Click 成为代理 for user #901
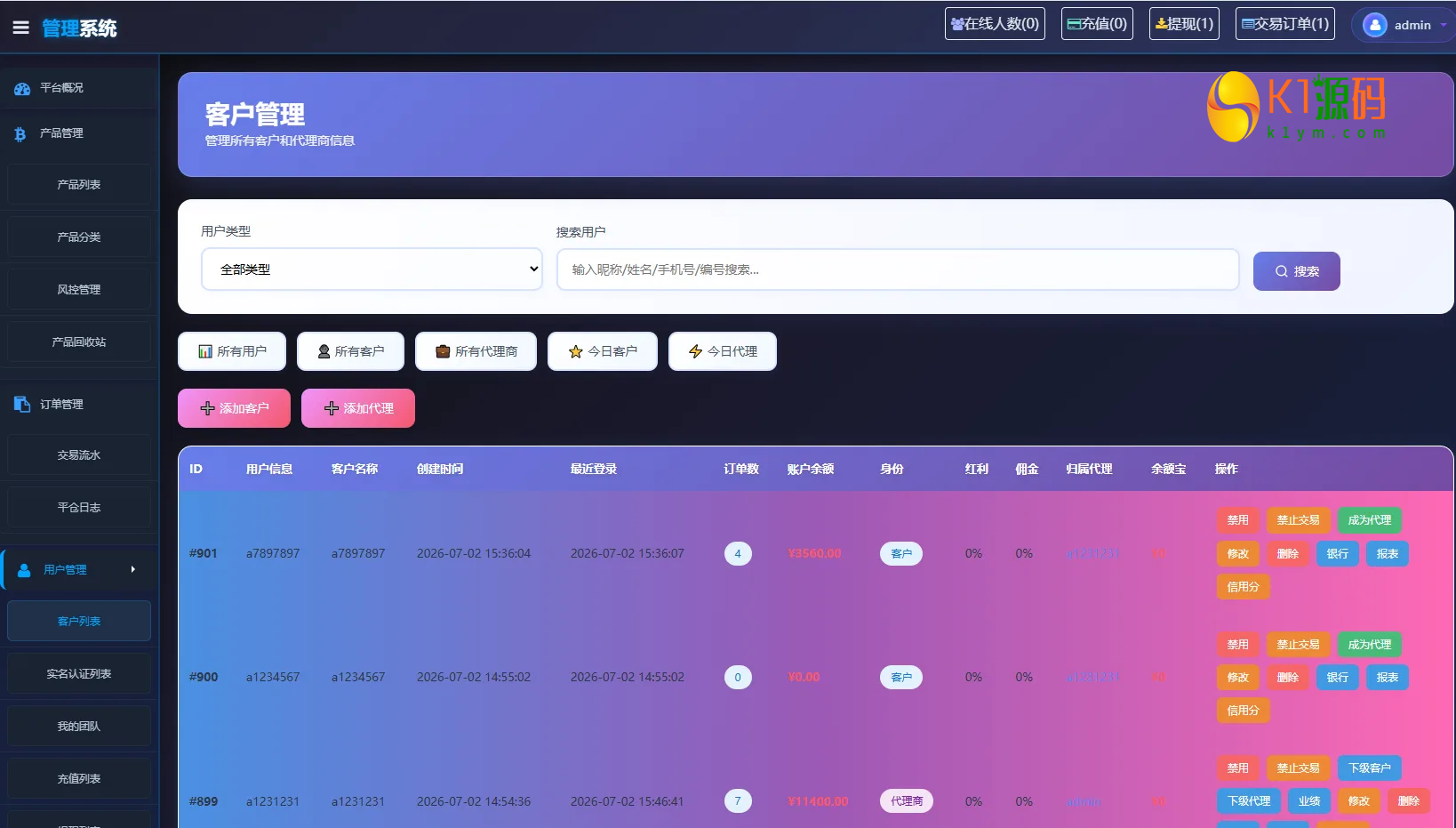Screen dimensions: 1456x828 pyautogui.click(x=1369, y=520)
